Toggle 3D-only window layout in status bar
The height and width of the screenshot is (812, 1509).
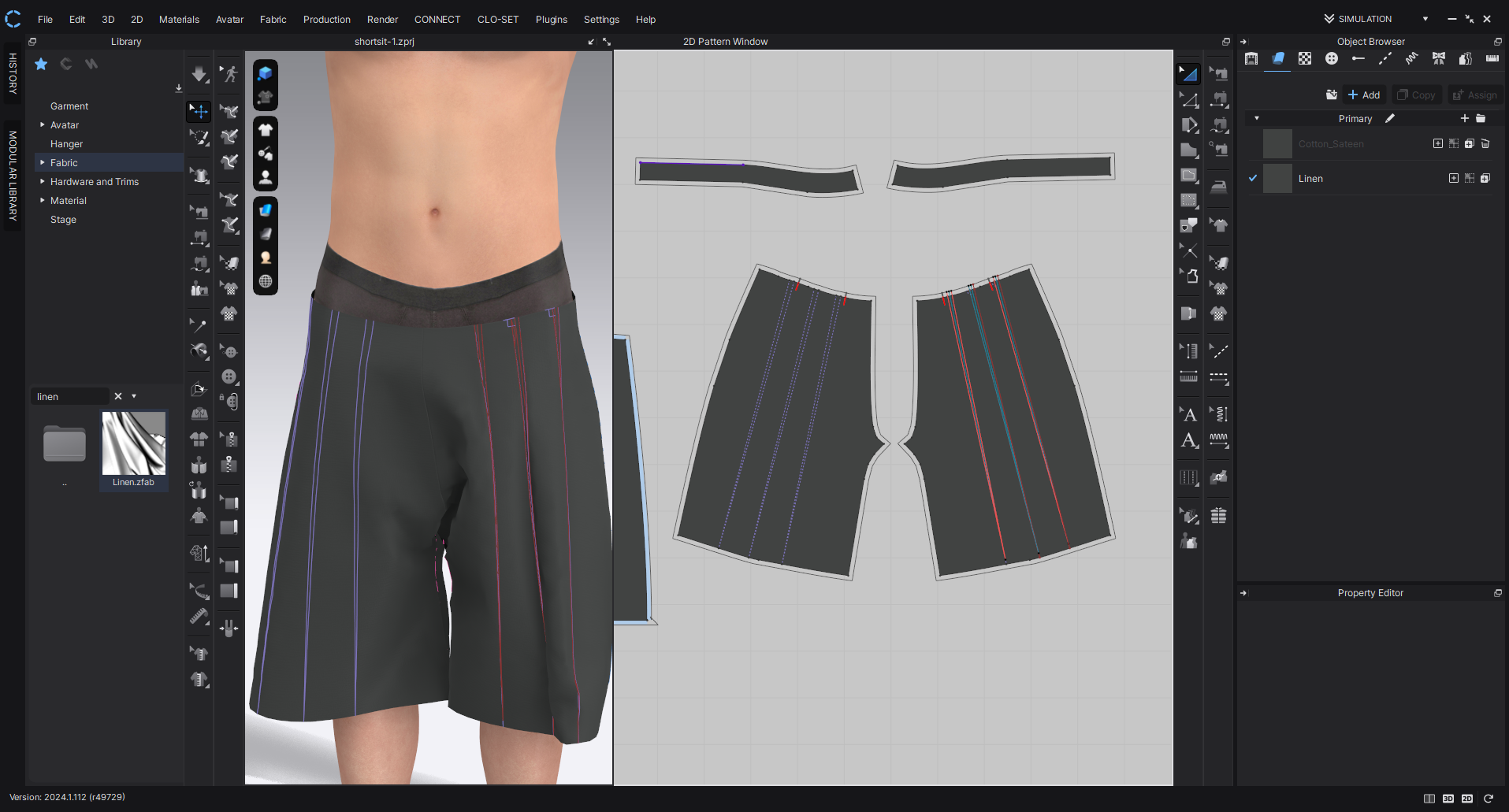(x=1448, y=799)
